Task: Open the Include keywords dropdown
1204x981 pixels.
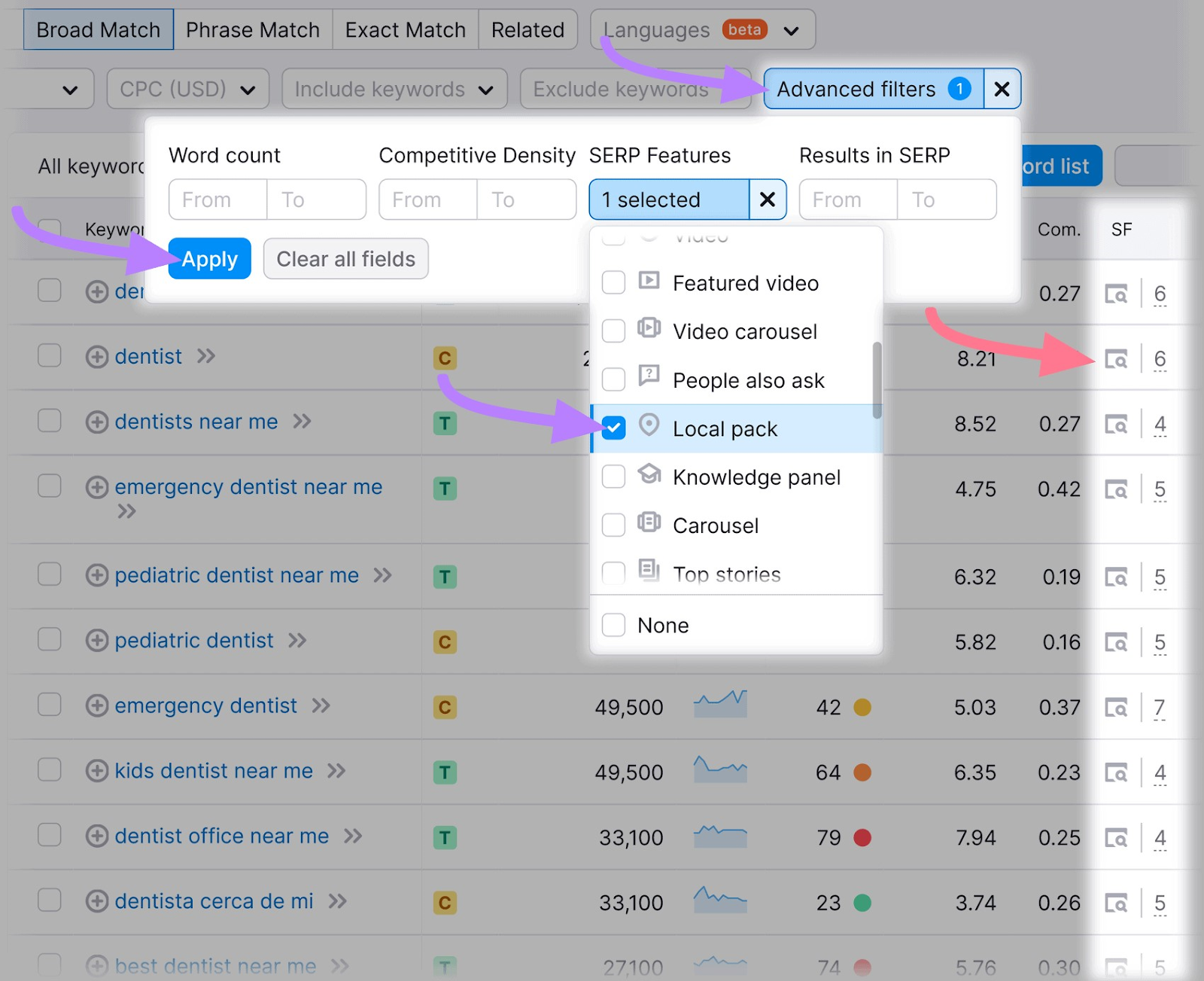Action: (394, 88)
